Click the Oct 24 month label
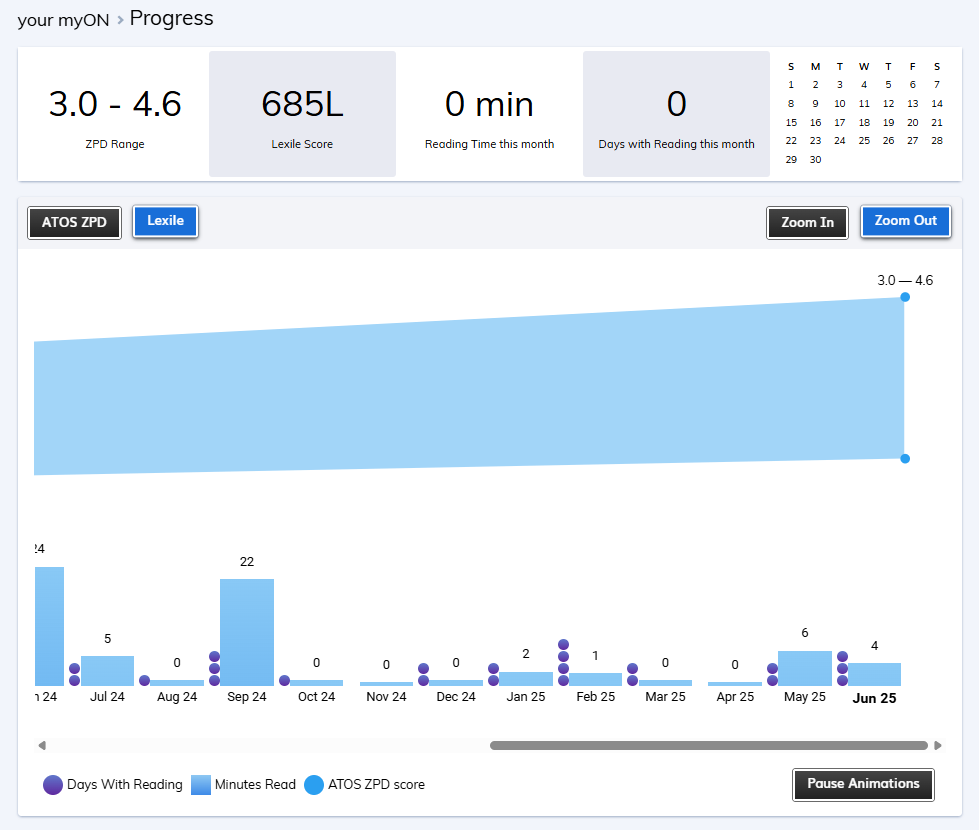The image size is (979, 830). pyautogui.click(x=317, y=697)
